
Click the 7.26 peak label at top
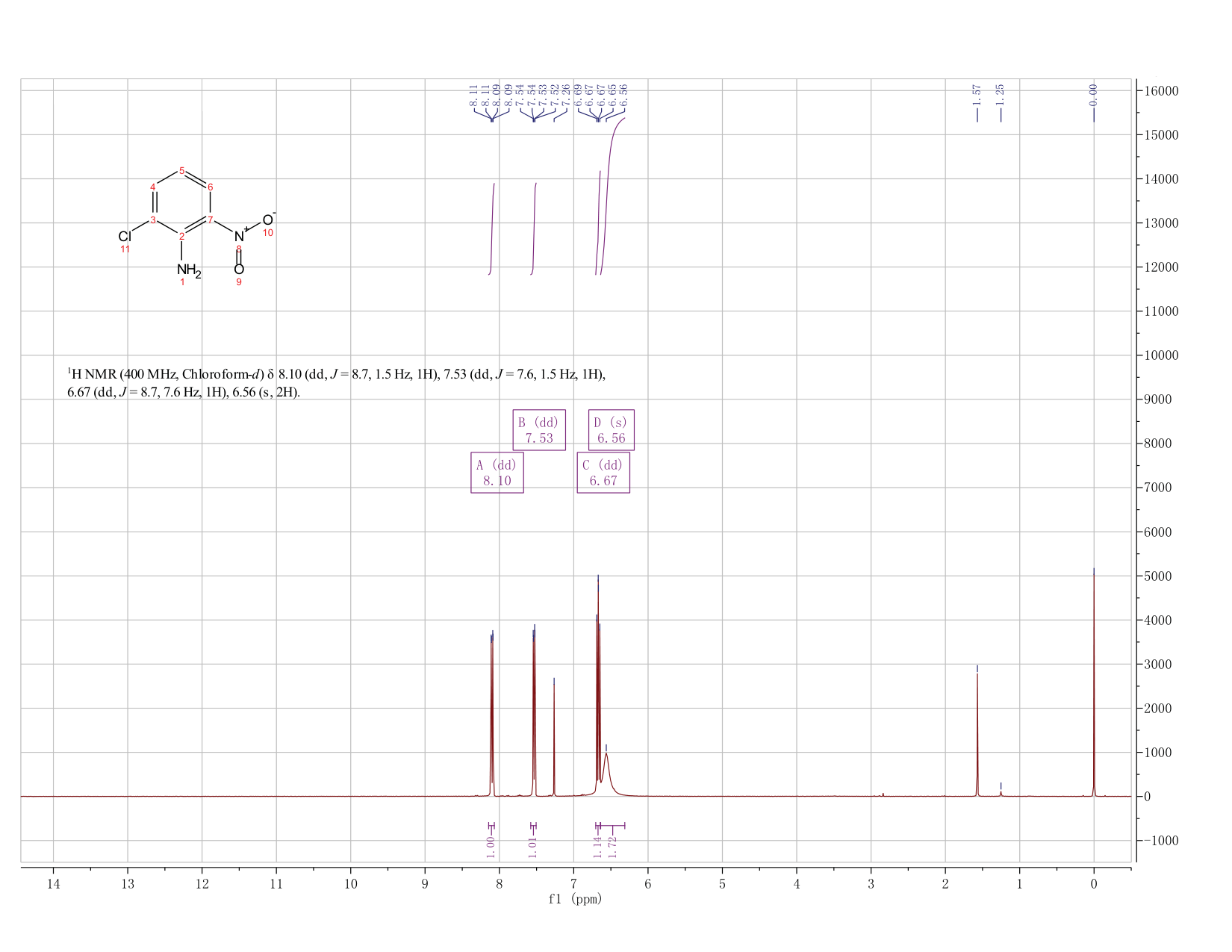(566, 95)
